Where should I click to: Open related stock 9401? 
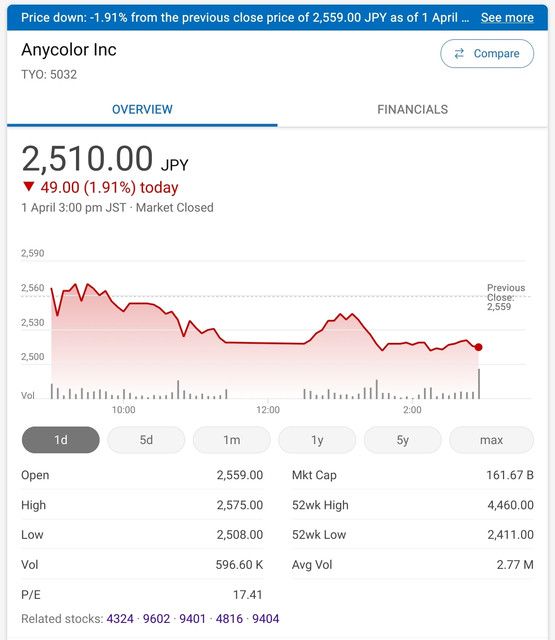click(x=193, y=619)
